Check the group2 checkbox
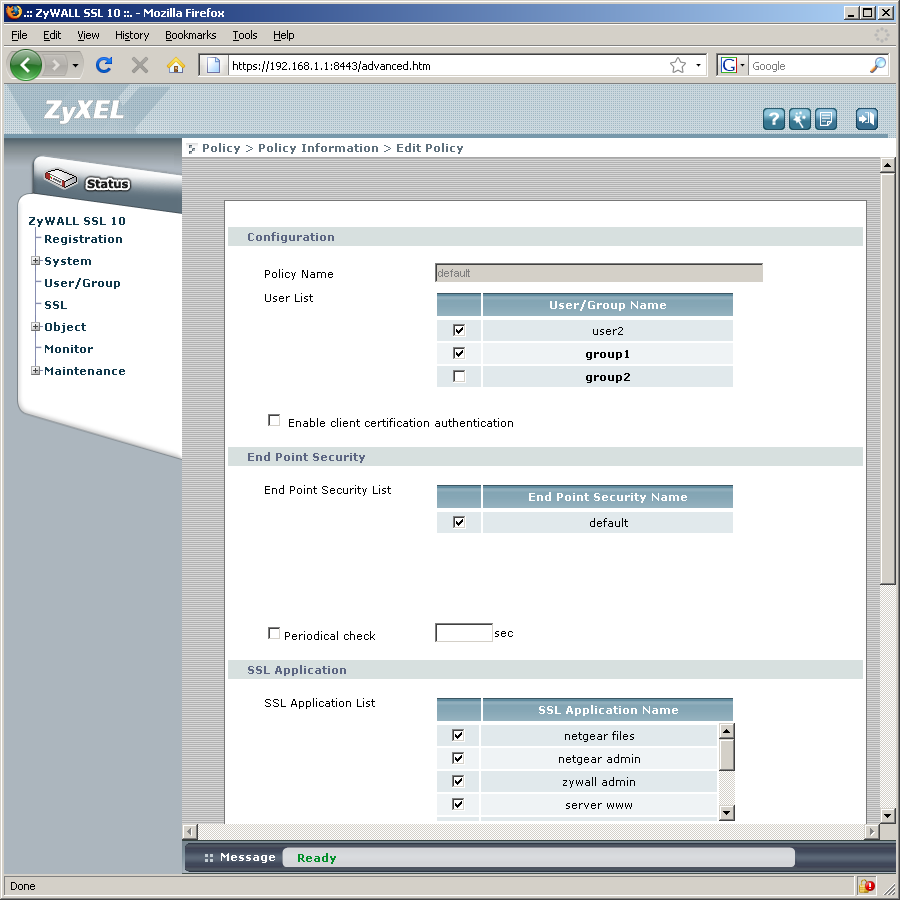This screenshot has width=900, height=900. (459, 376)
